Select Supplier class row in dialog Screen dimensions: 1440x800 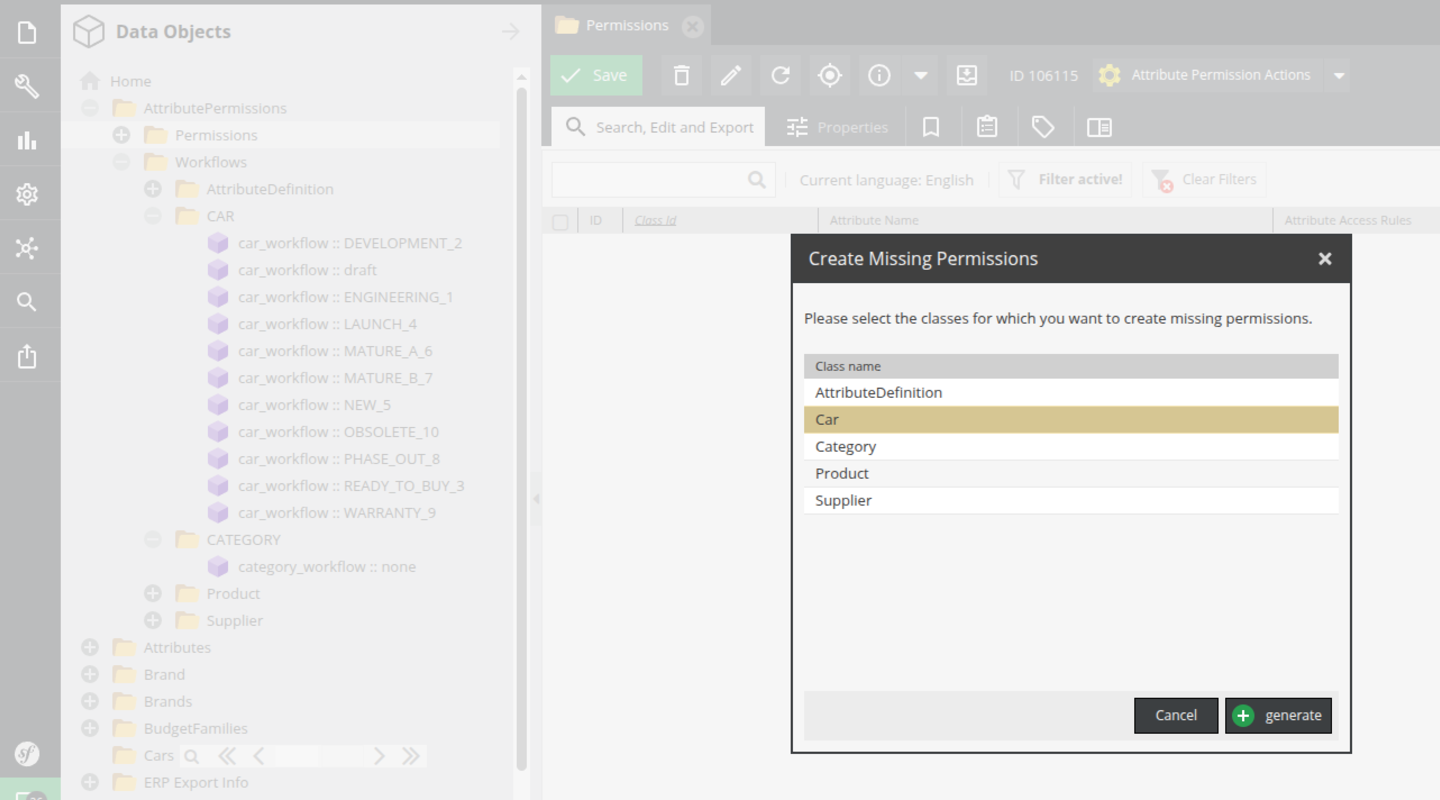[1071, 501]
